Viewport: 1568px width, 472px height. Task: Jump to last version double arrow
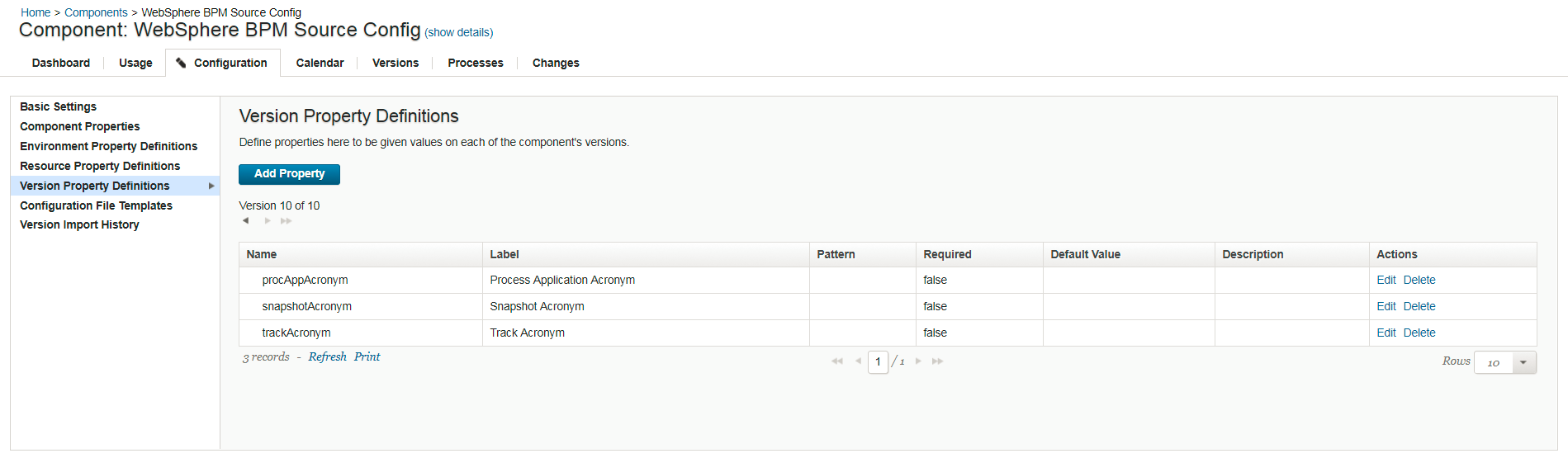tap(287, 221)
